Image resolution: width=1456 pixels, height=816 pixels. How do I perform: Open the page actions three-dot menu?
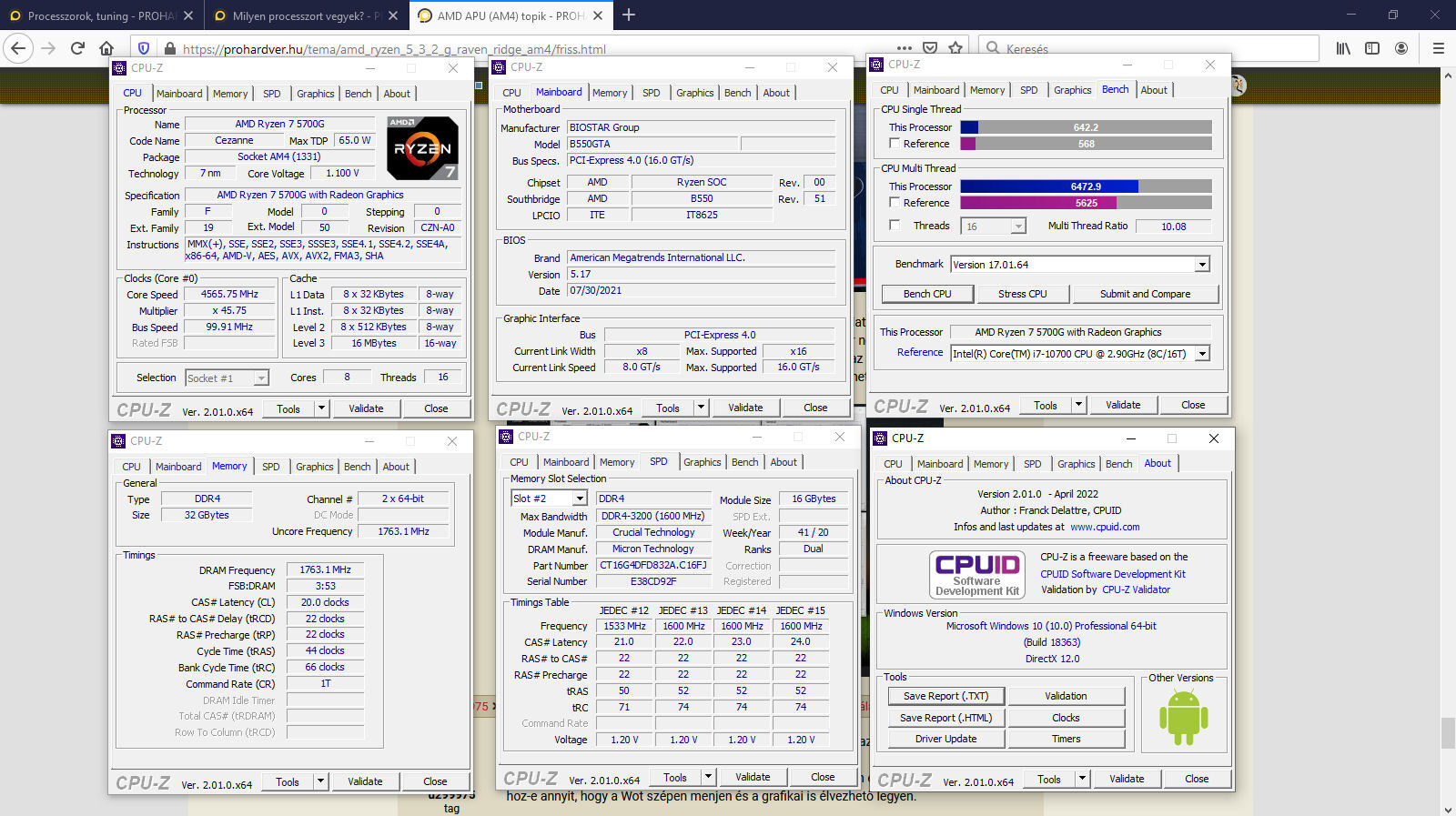click(x=904, y=48)
